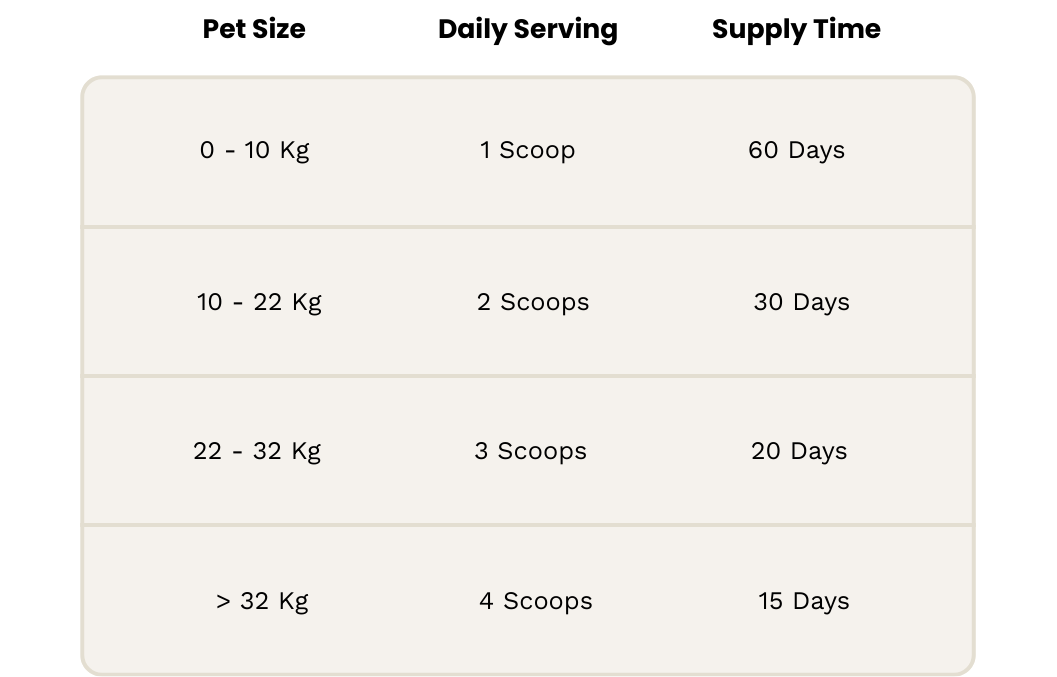
Task: Click the divider below the 10 - 22 Kg row
Action: [x=527, y=376]
